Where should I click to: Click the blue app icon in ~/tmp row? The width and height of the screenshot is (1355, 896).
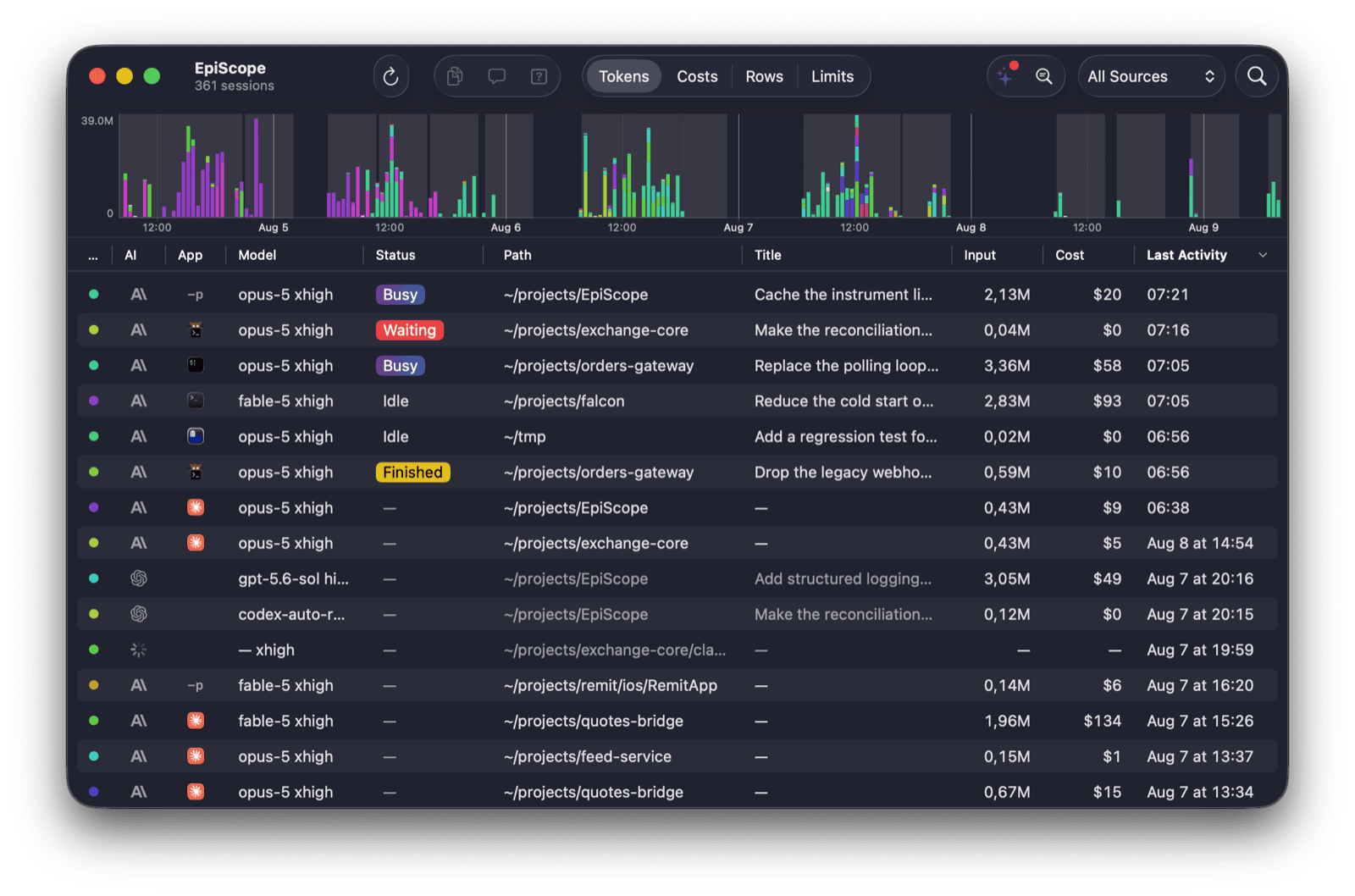(x=196, y=437)
